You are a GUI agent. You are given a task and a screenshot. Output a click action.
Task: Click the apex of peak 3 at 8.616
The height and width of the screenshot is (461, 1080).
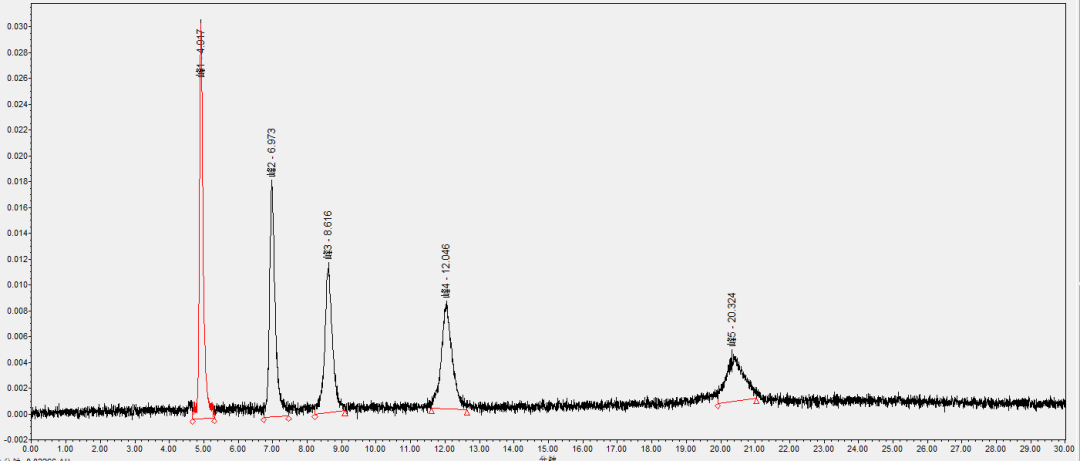pos(329,263)
